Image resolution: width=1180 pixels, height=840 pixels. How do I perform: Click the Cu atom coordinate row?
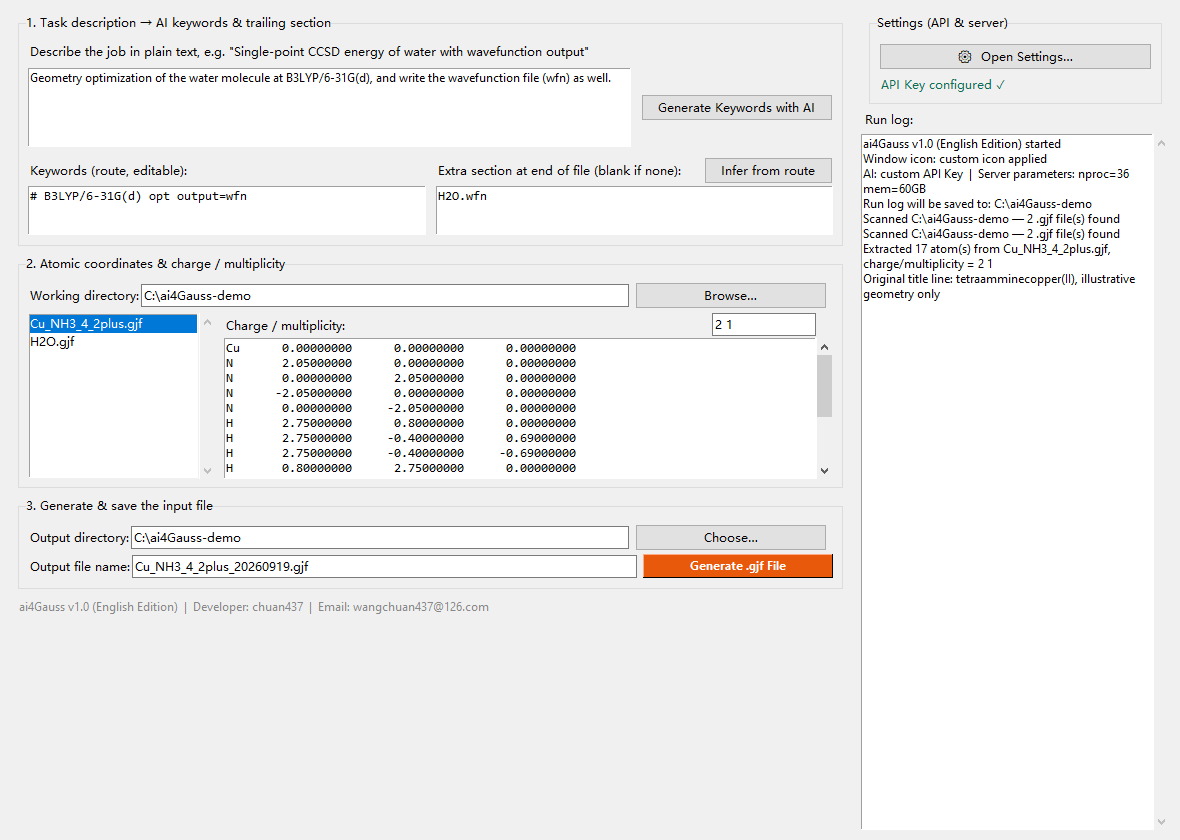[x=401, y=348]
